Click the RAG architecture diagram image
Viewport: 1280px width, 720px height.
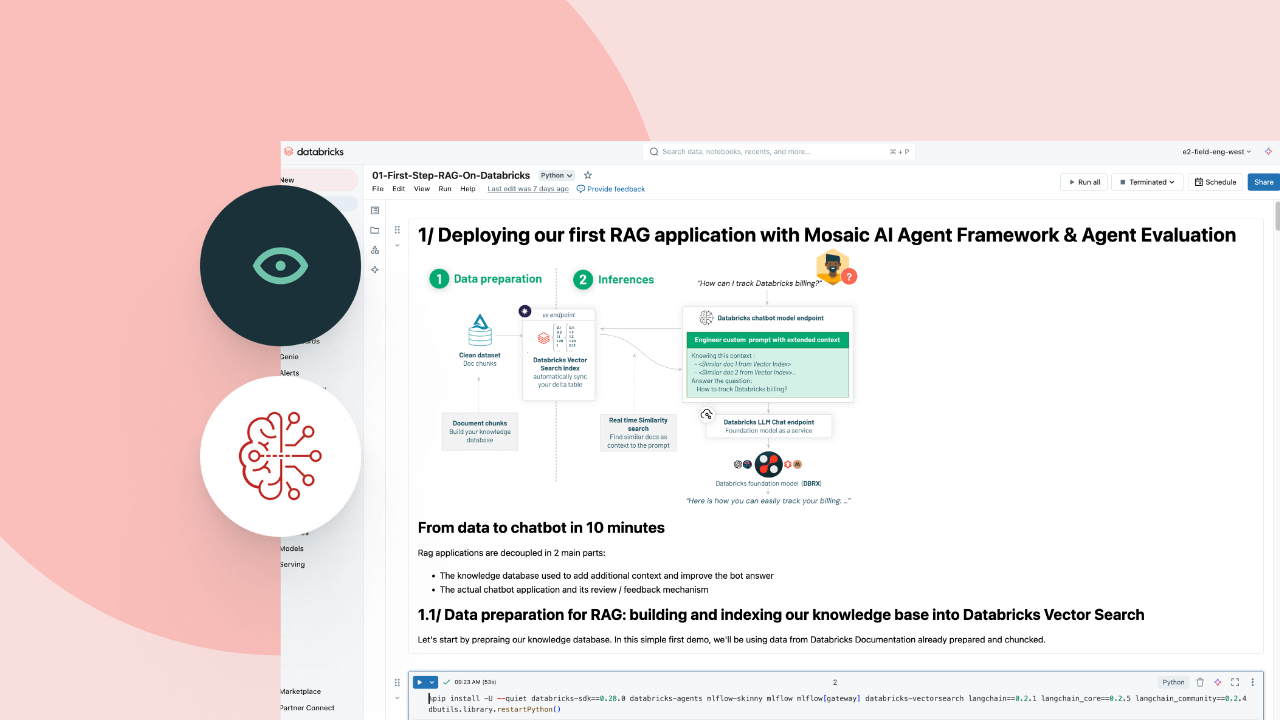(x=645, y=380)
